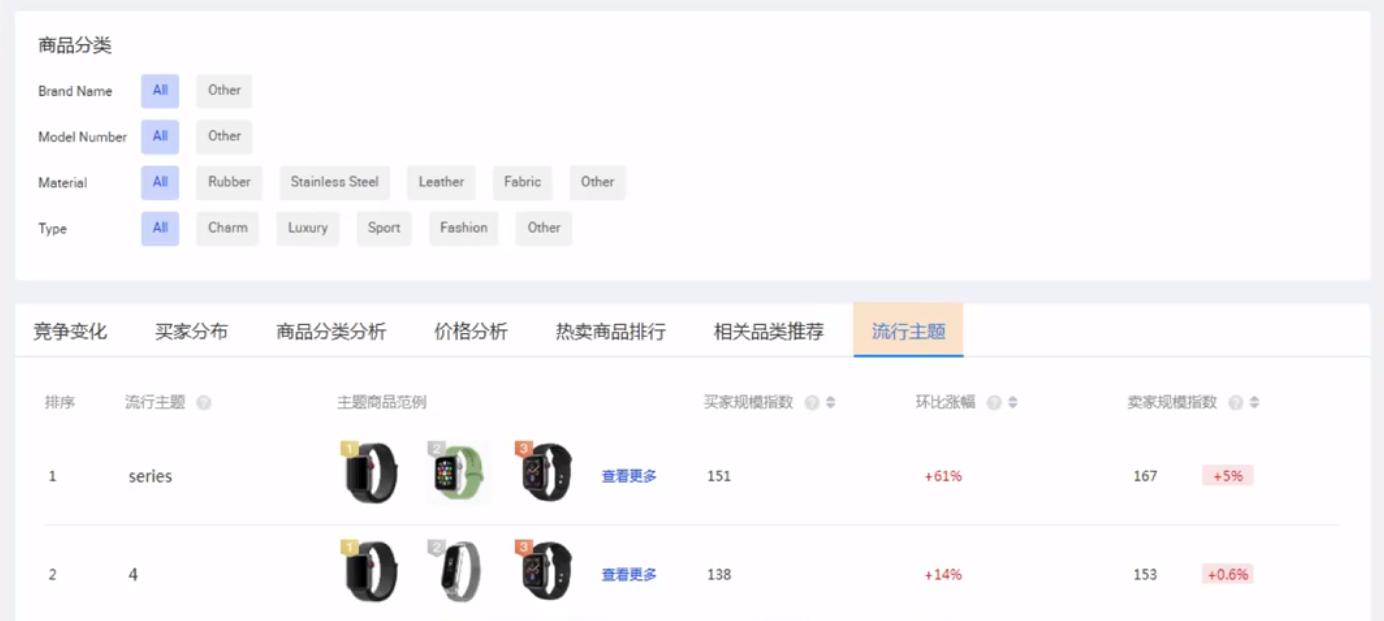Open green watch thumbnail in series row
1384x621 pixels.
click(457, 472)
